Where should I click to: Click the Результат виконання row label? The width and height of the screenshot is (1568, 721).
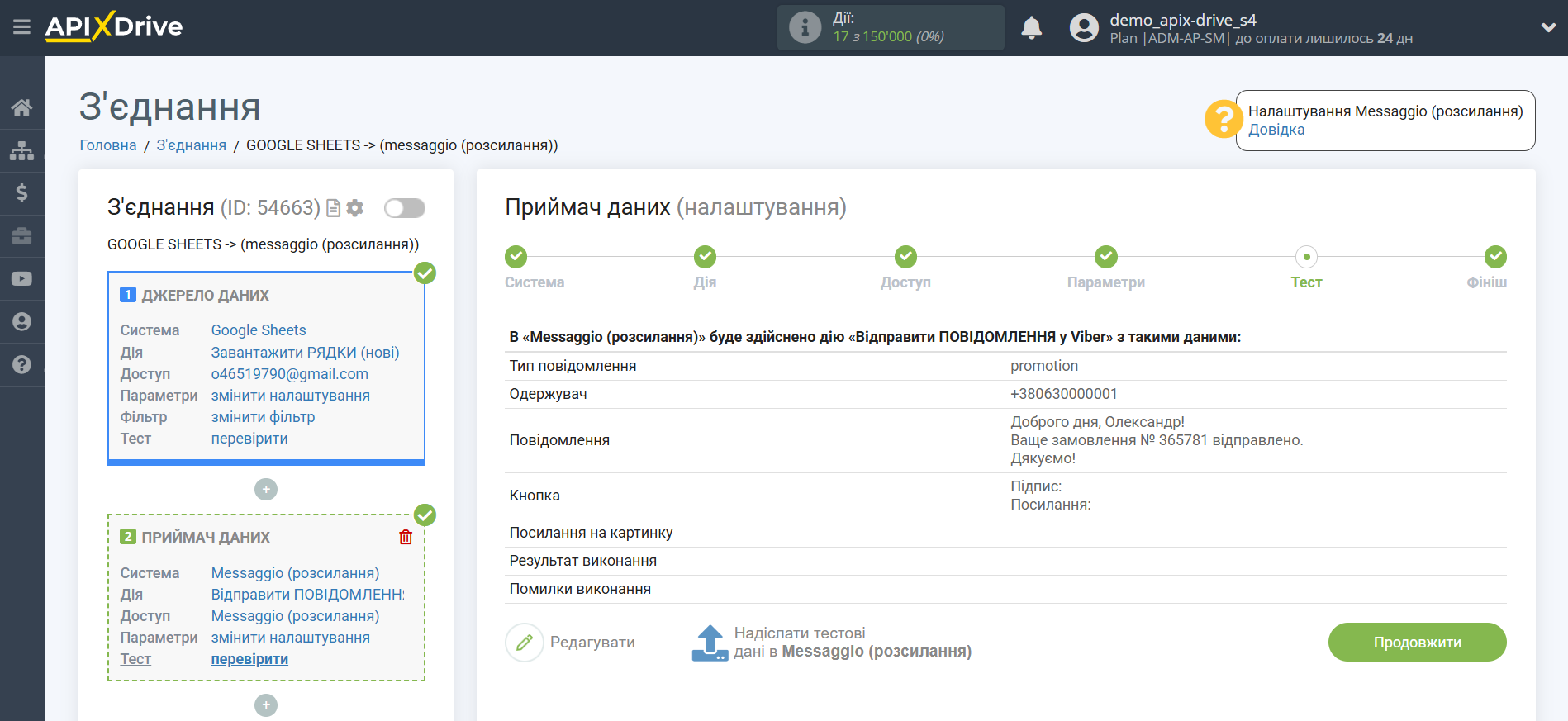coord(583,561)
